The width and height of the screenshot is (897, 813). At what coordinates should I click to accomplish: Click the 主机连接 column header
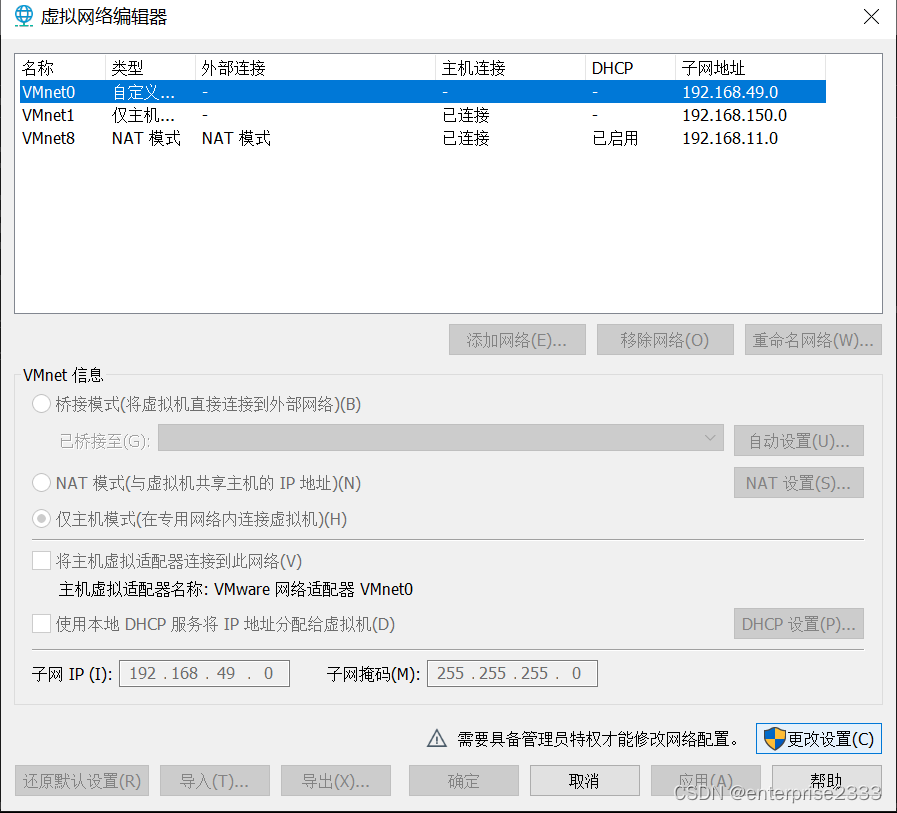coord(510,68)
